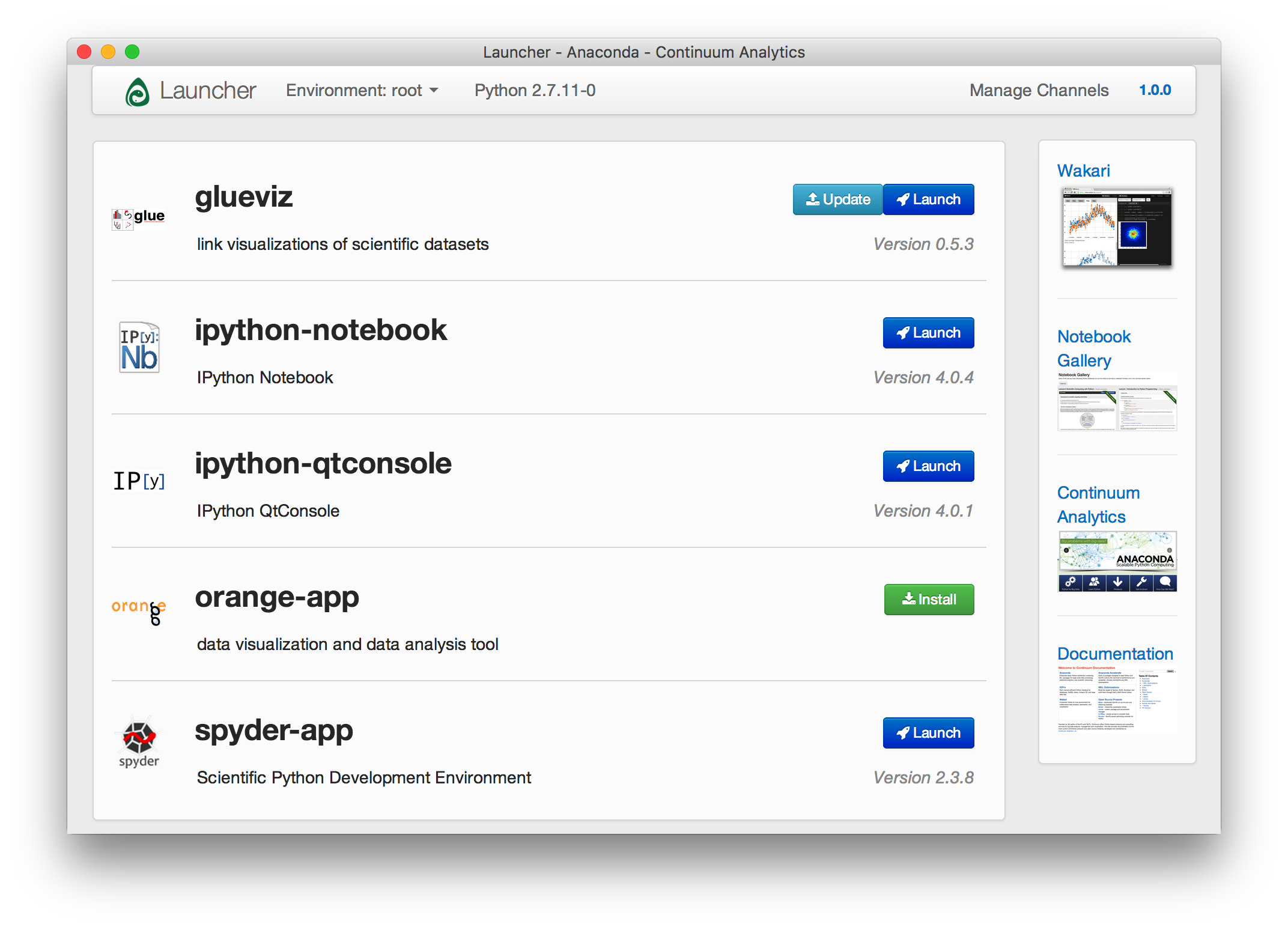
Task: Launch the glueviz application
Action: tap(928, 199)
